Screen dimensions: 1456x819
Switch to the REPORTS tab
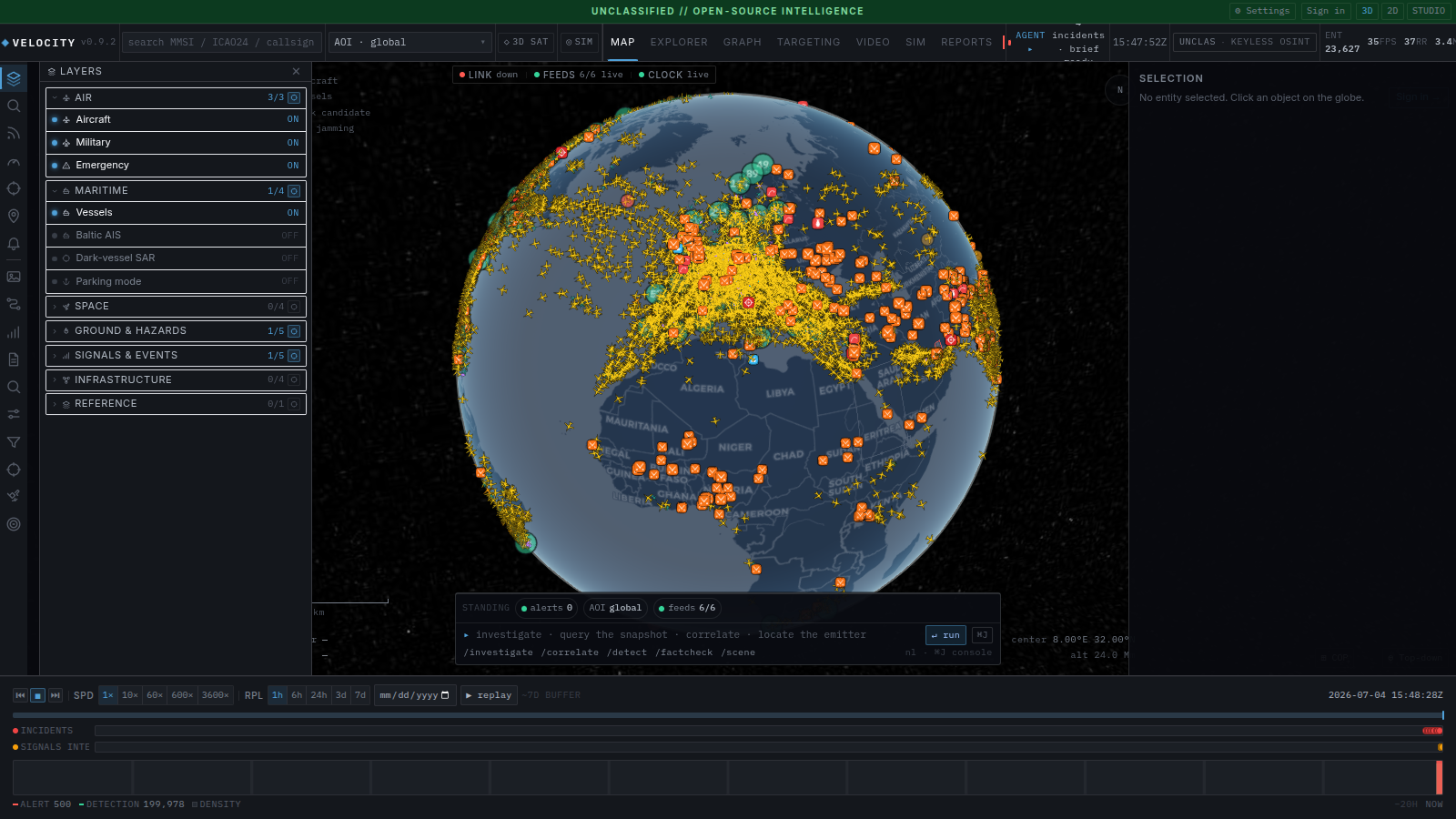coord(966,42)
